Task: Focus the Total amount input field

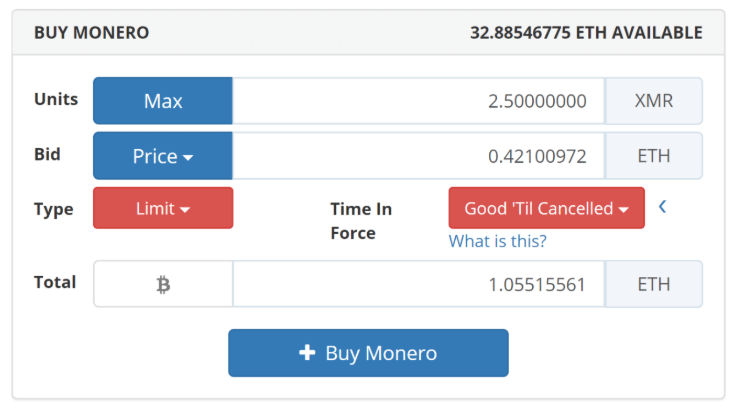Action: (x=418, y=284)
